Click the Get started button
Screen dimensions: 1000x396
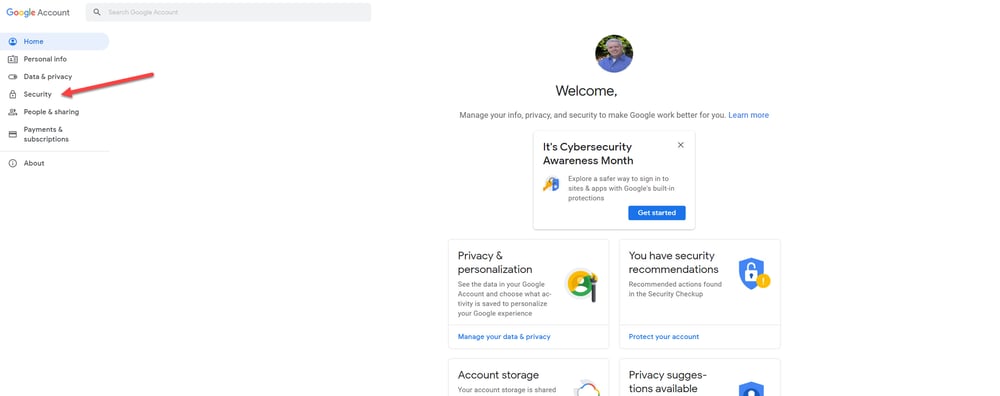click(x=657, y=213)
